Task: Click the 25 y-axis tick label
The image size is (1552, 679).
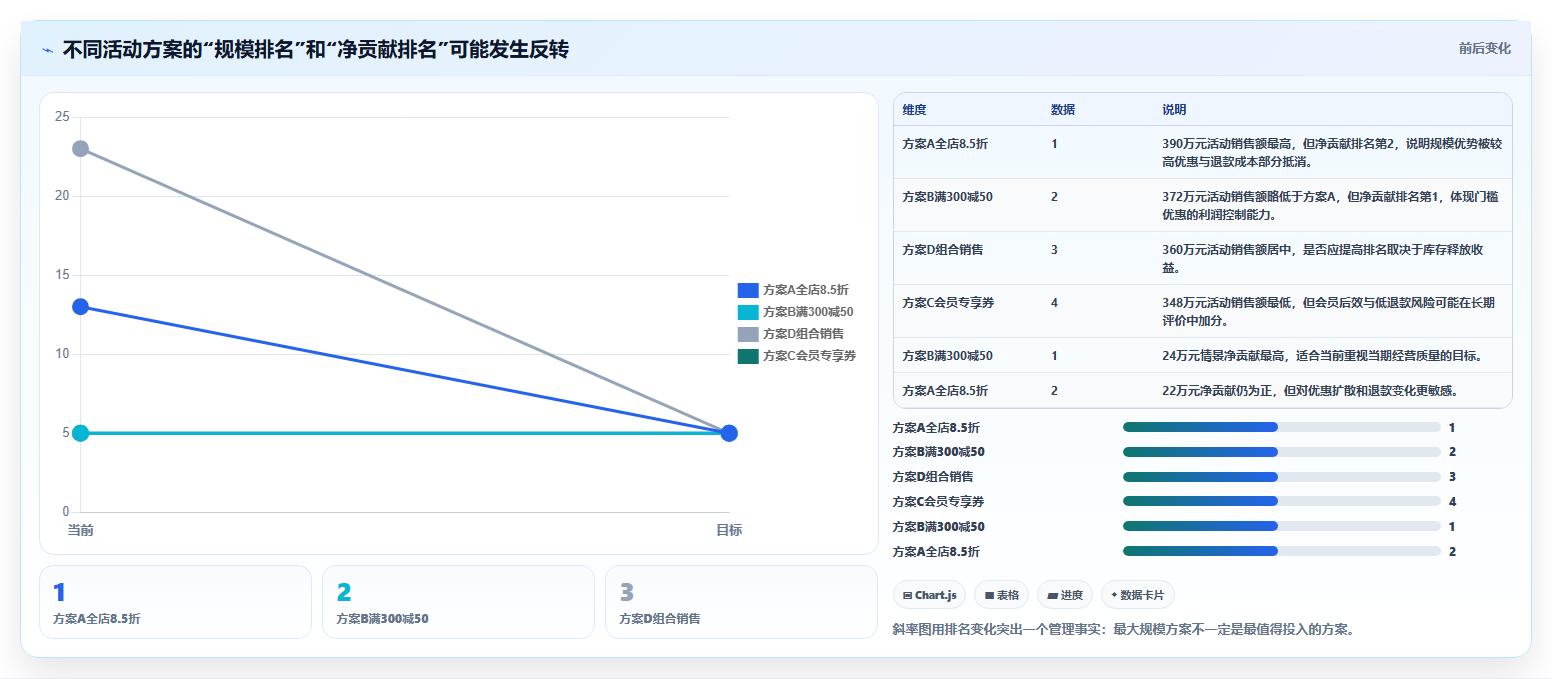Action: tap(62, 117)
